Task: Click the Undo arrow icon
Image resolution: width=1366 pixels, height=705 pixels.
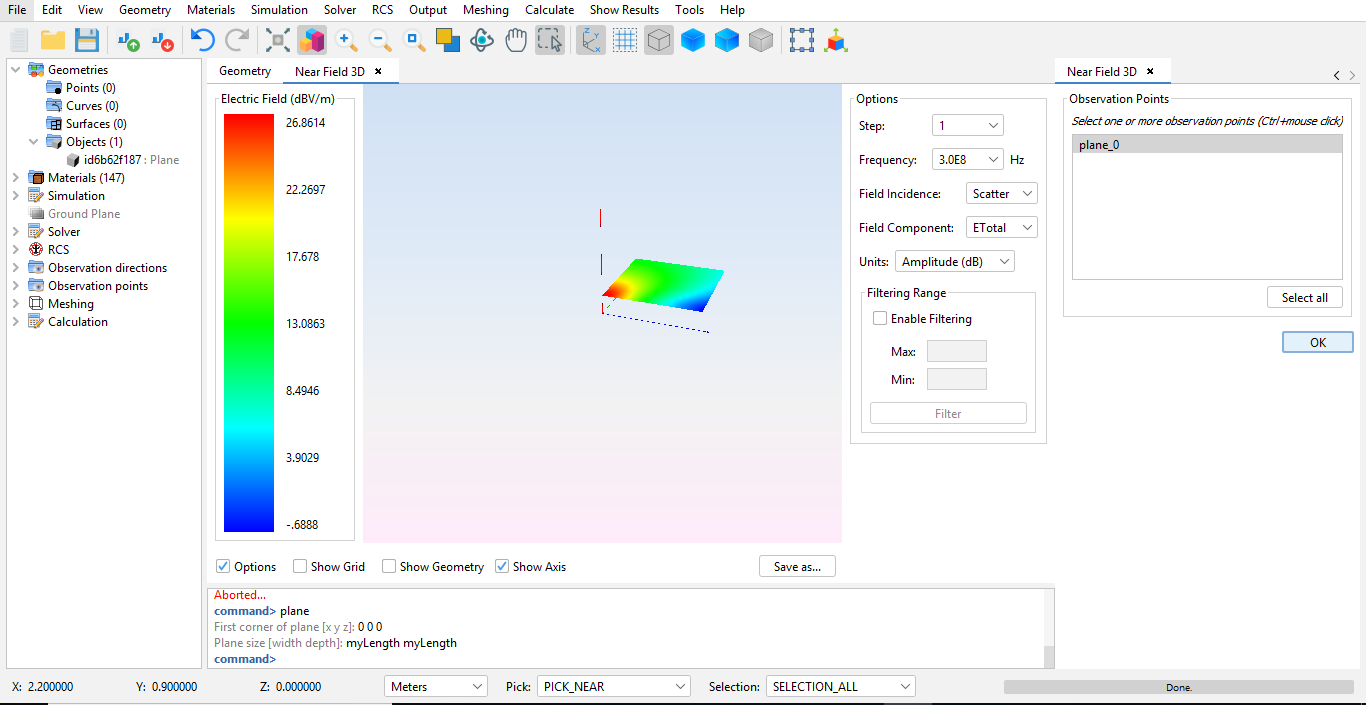Action: [203, 40]
